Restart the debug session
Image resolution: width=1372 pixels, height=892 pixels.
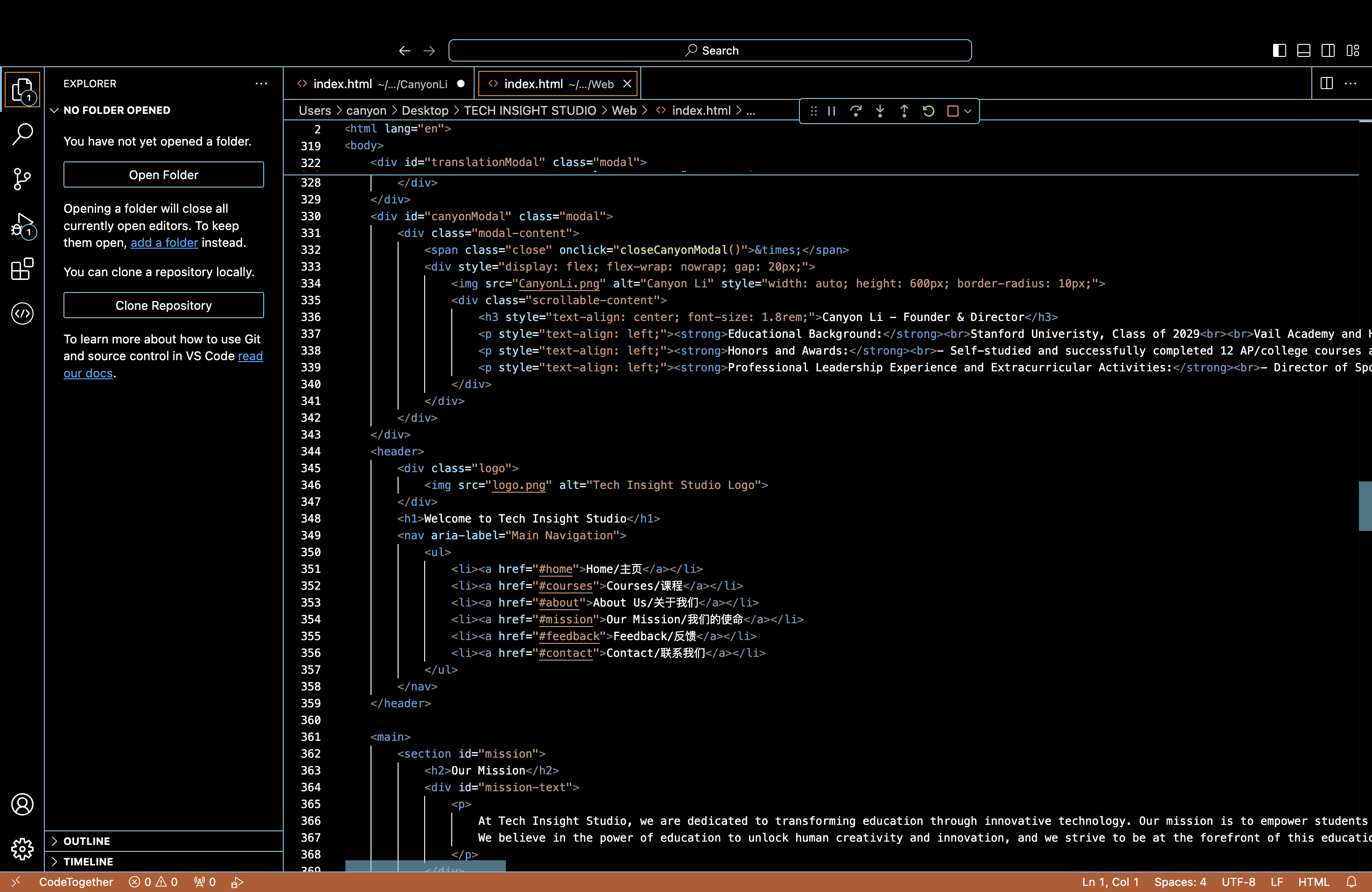point(928,111)
